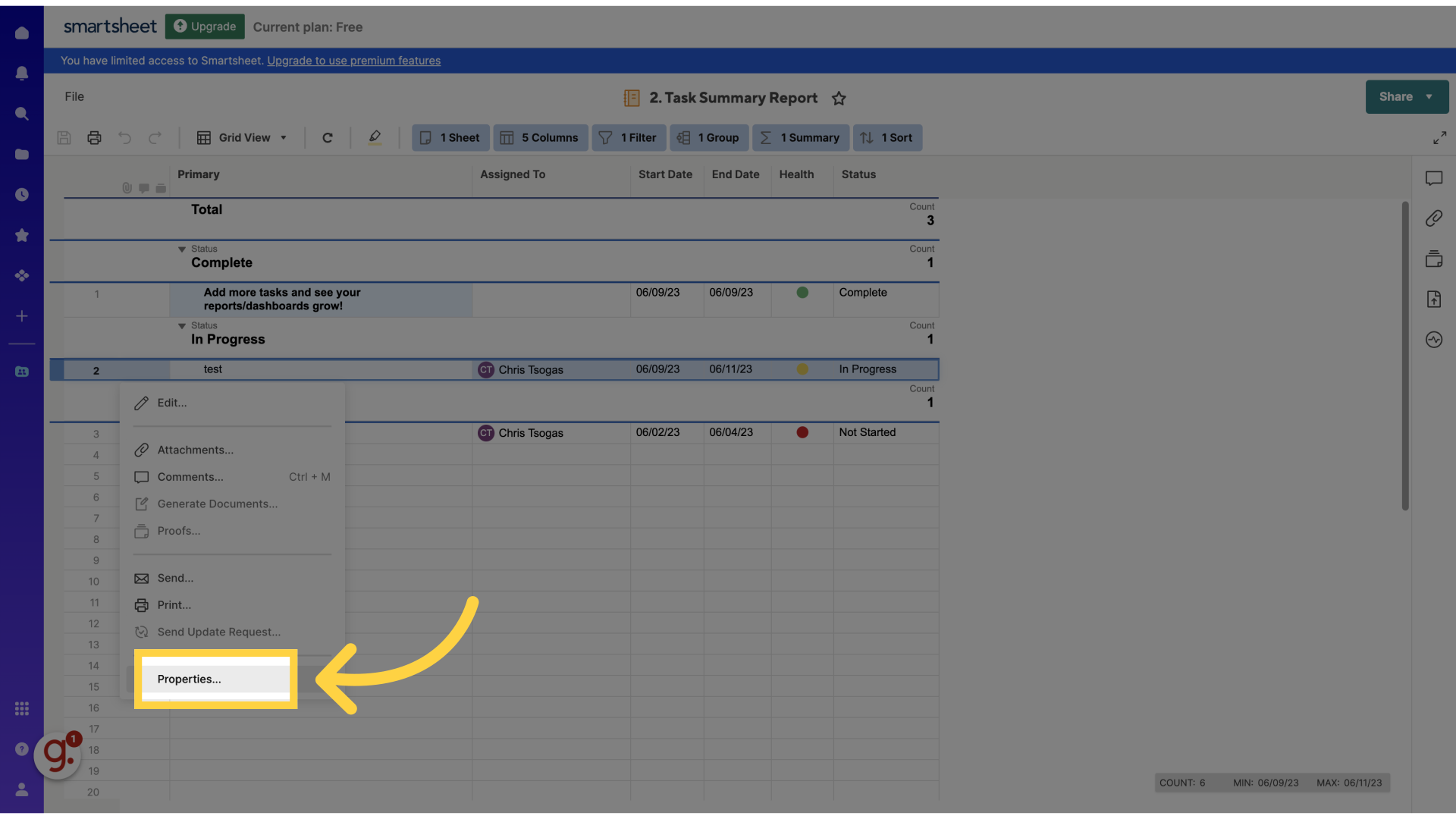This screenshot has width=1456, height=819.
Task: Follow Upgrade to use premium features link
Action: pos(353,61)
